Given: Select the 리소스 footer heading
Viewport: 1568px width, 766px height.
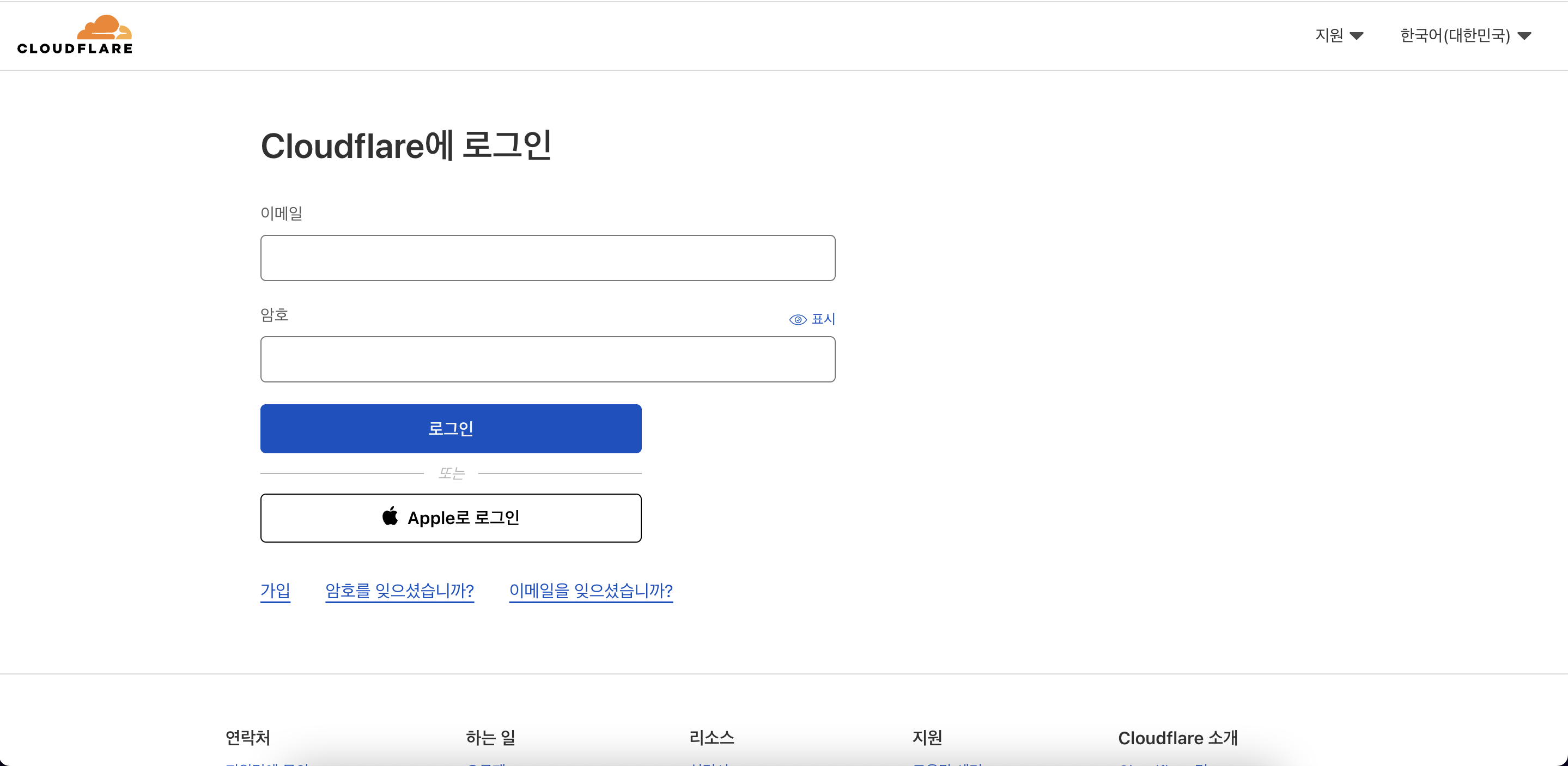Looking at the screenshot, I should pos(711,737).
